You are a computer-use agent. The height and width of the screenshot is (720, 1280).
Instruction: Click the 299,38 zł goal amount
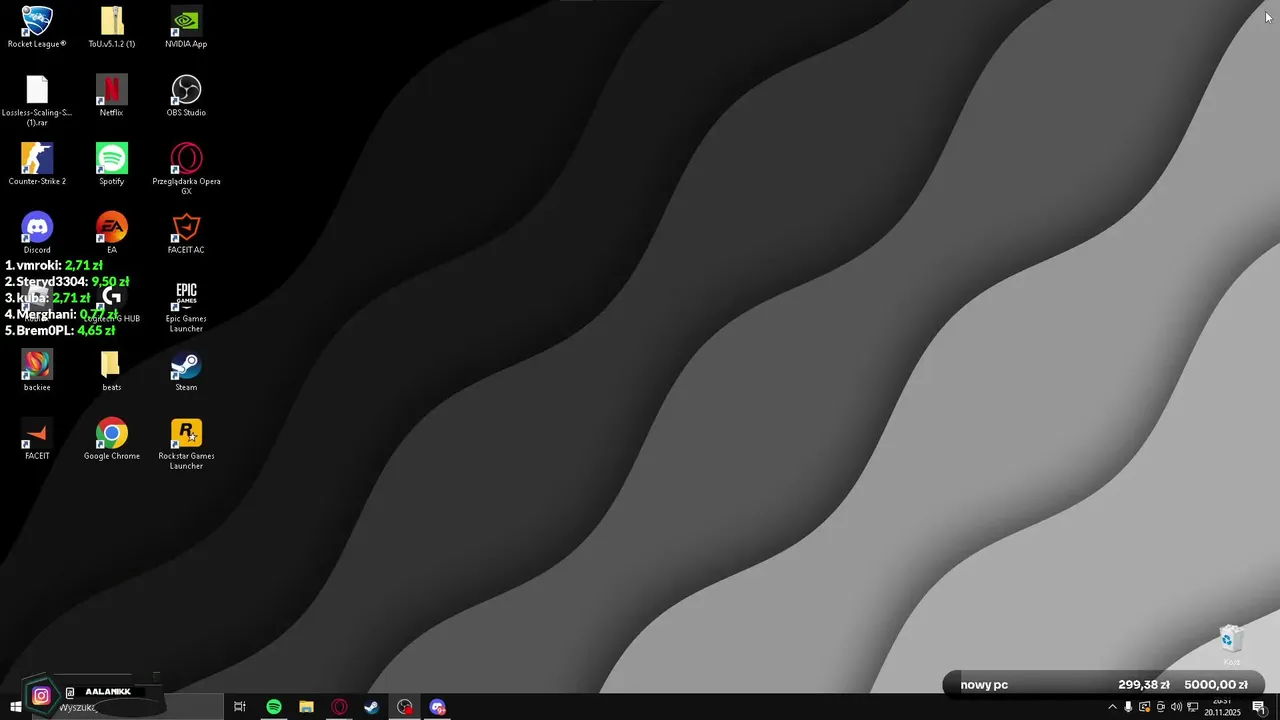click(x=1144, y=685)
